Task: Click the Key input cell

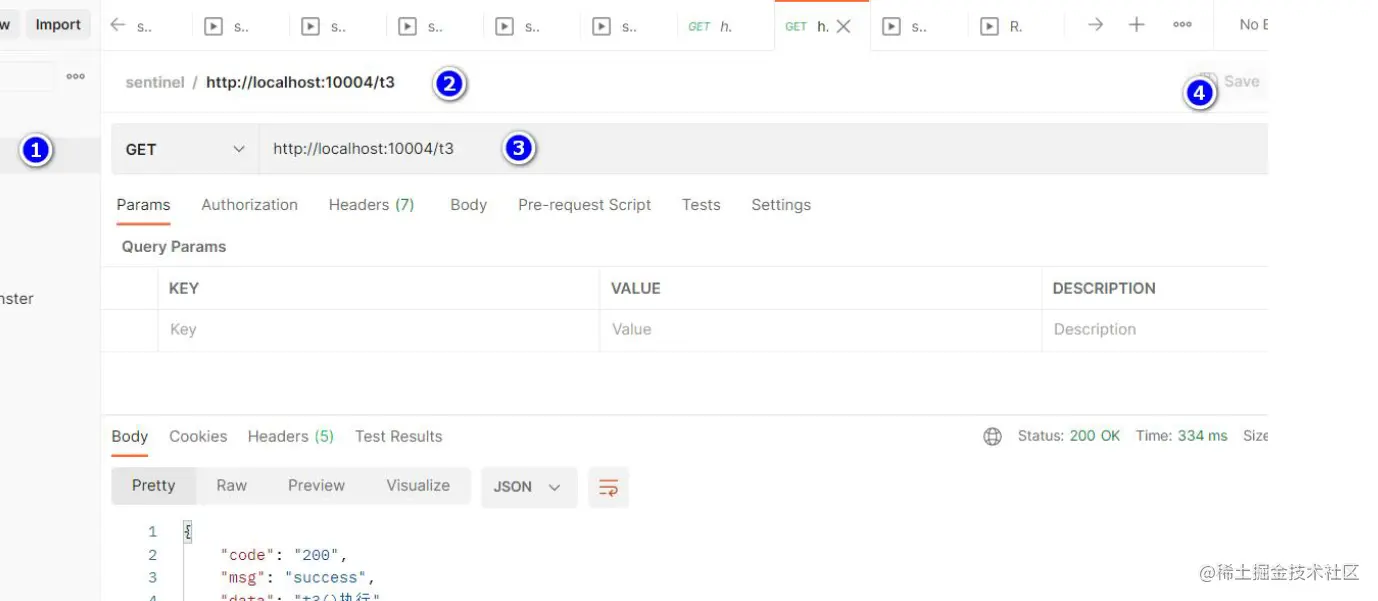Action: (378, 330)
